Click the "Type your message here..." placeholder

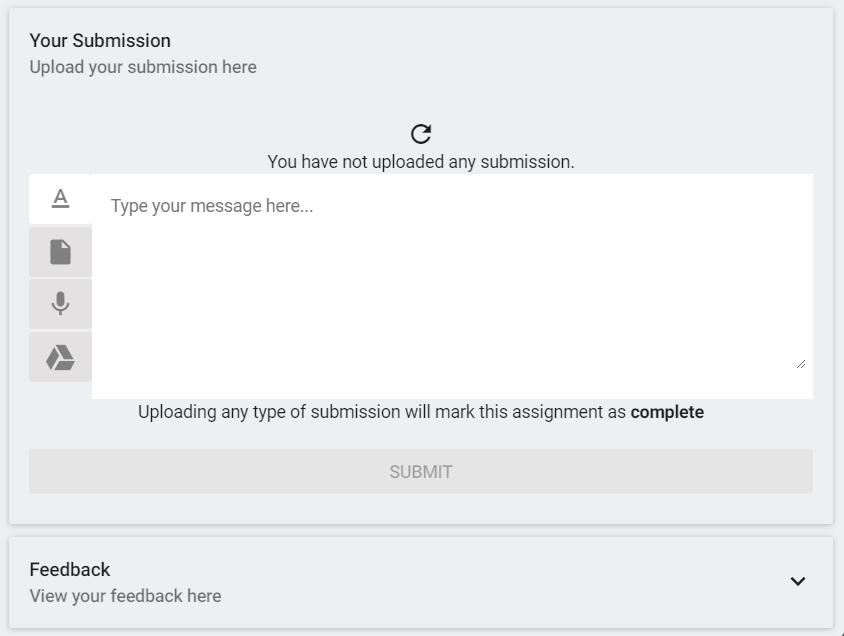pyautogui.click(x=212, y=206)
